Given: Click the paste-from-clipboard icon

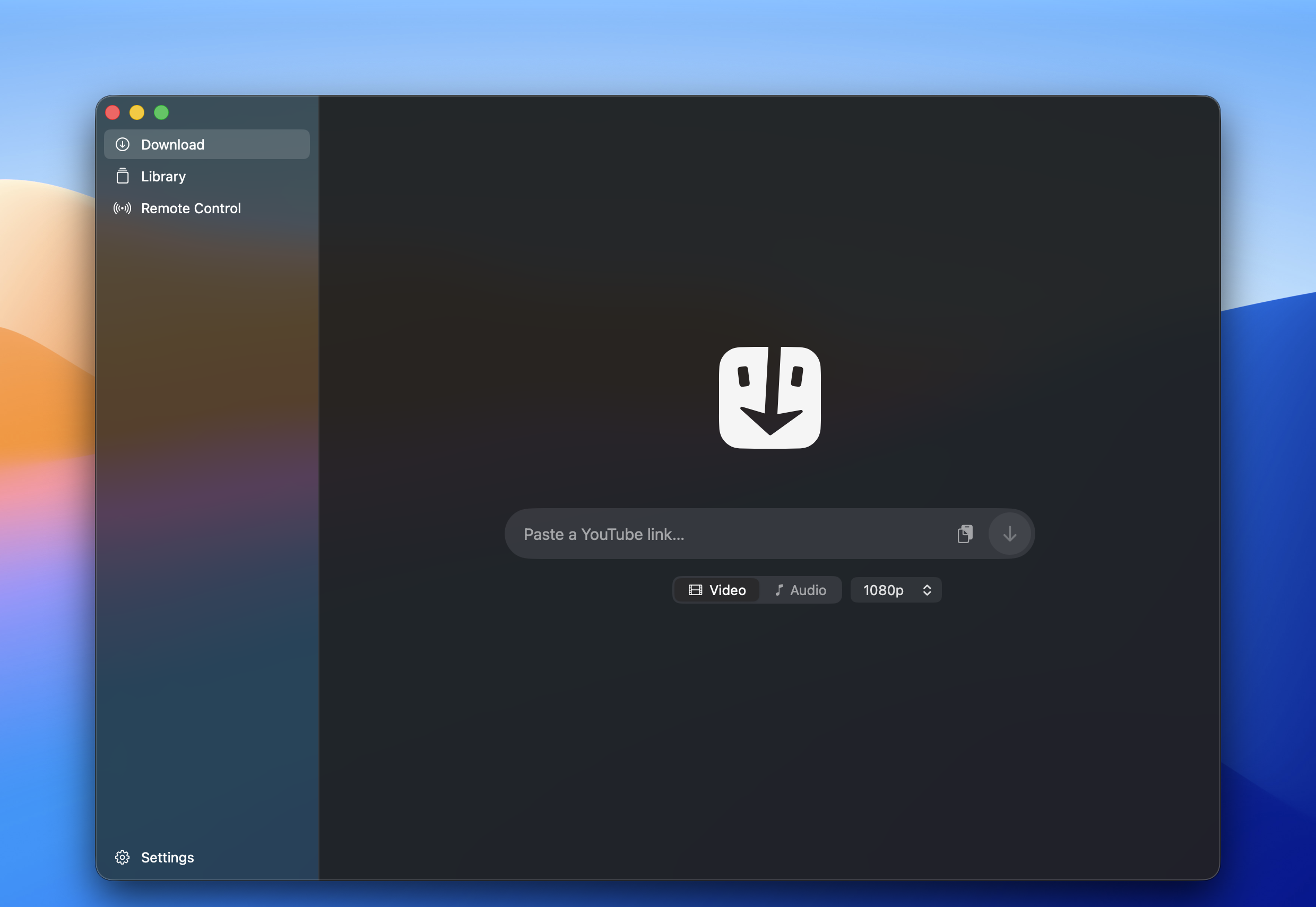Looking at the screenshot, I should point(965,534).
